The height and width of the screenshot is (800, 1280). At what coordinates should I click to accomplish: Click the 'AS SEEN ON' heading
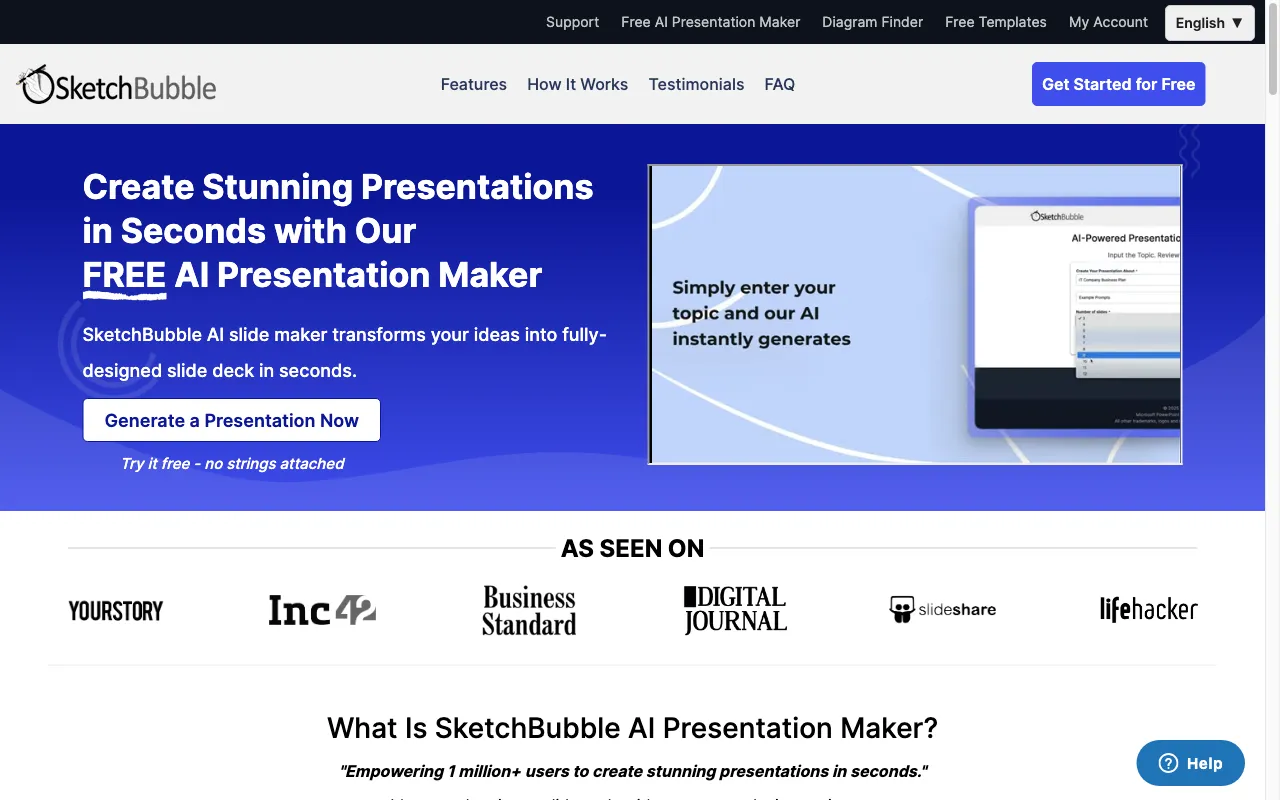[632, 548]
